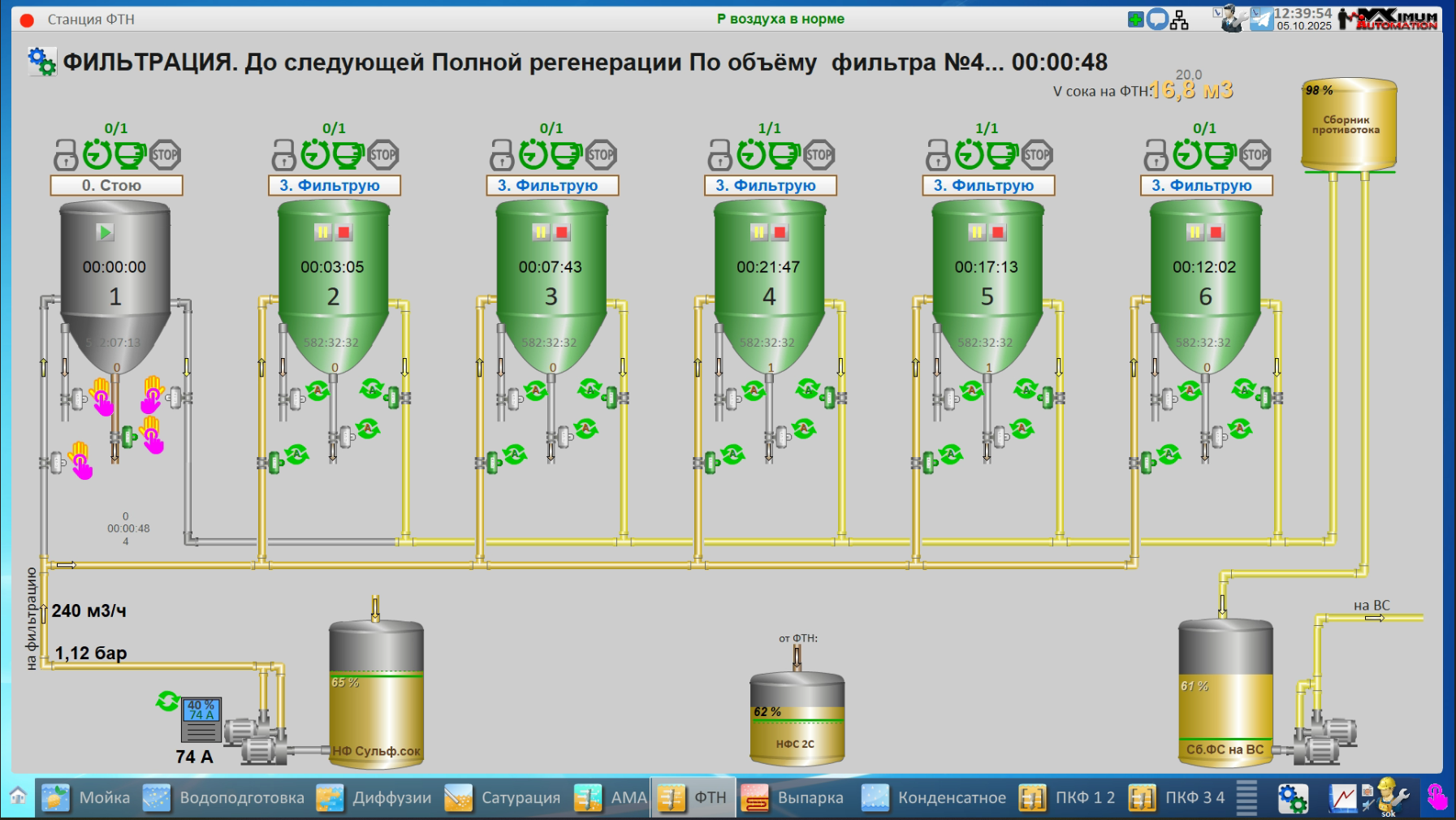Toggle the padlock above filter 5

click(x=937, y=154)
